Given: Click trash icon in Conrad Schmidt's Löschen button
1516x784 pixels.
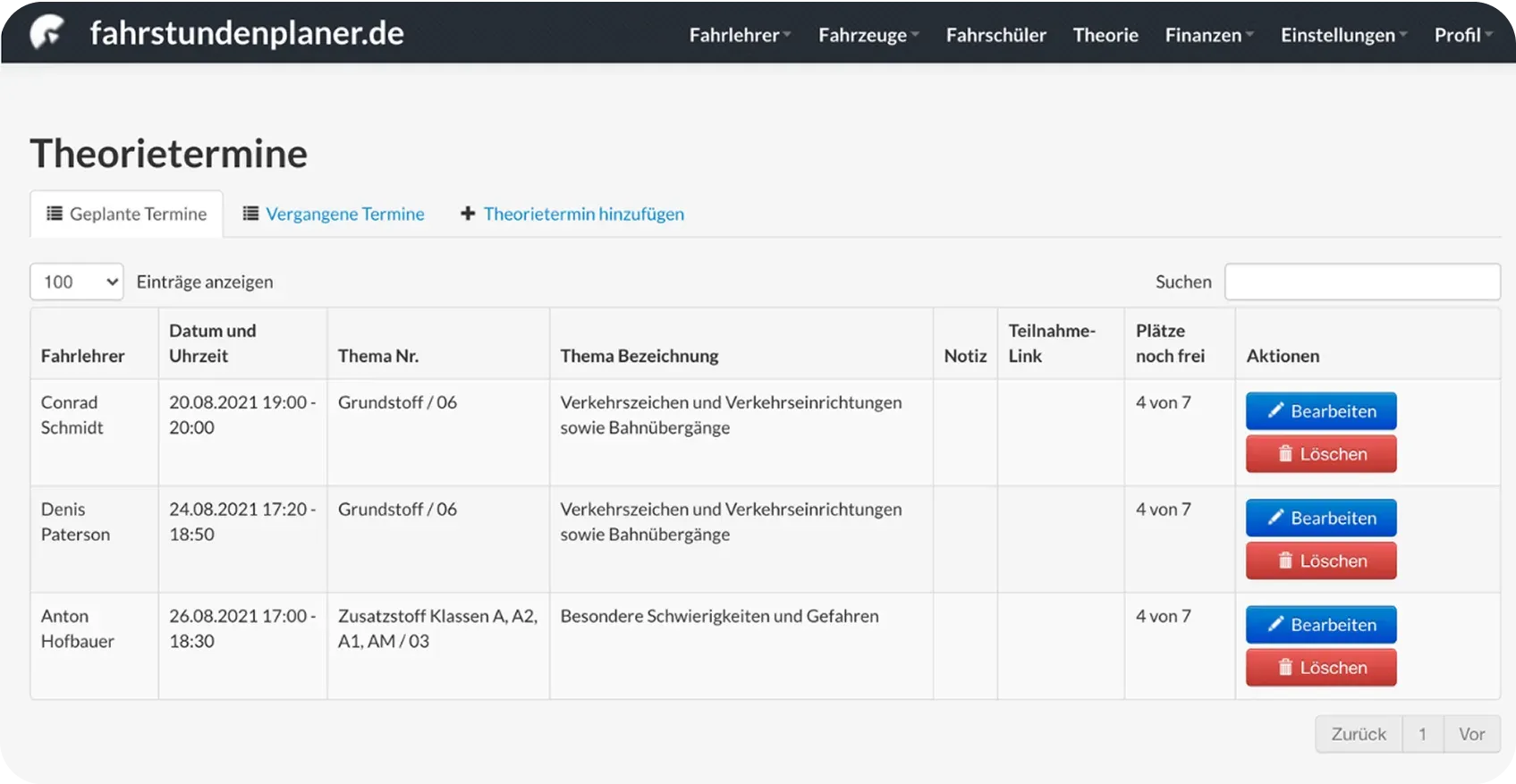Looking at the screenshot, I should (x=1285, y=453).
